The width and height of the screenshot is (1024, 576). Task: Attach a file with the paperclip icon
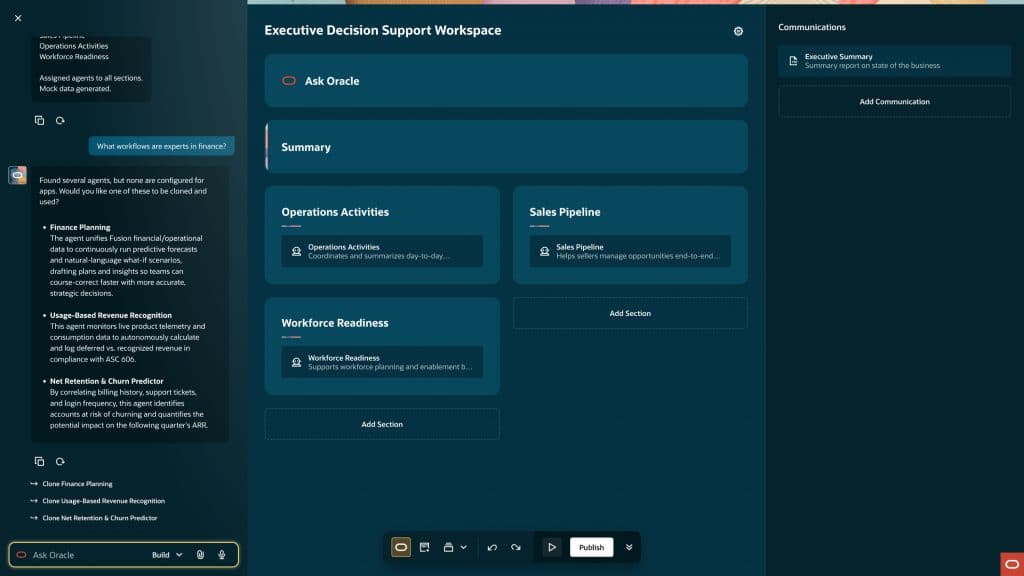(x=200, y=555)
